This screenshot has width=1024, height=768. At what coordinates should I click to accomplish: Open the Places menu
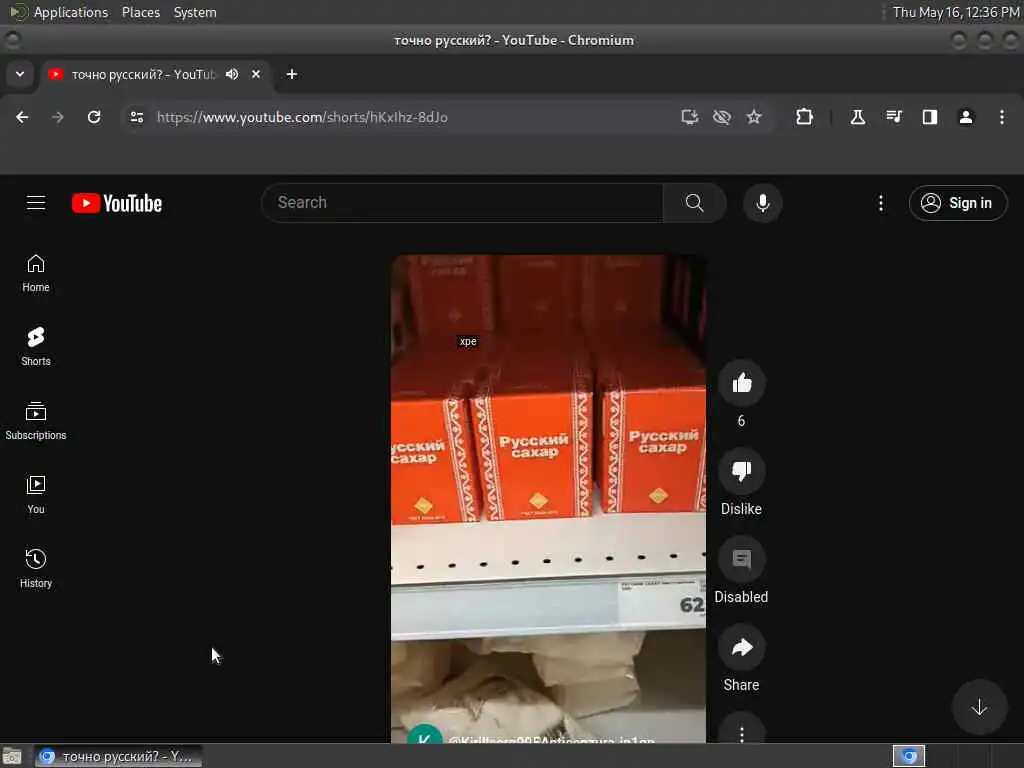pos(140,12)
